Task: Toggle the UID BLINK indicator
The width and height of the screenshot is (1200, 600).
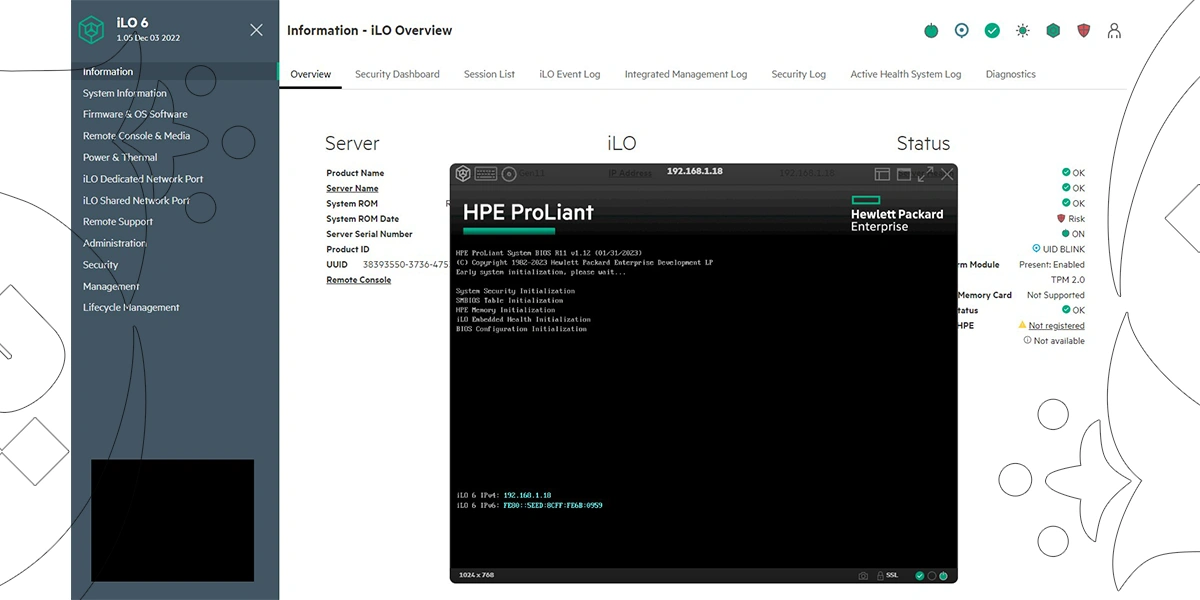Action: click(x=1037, y=249)
